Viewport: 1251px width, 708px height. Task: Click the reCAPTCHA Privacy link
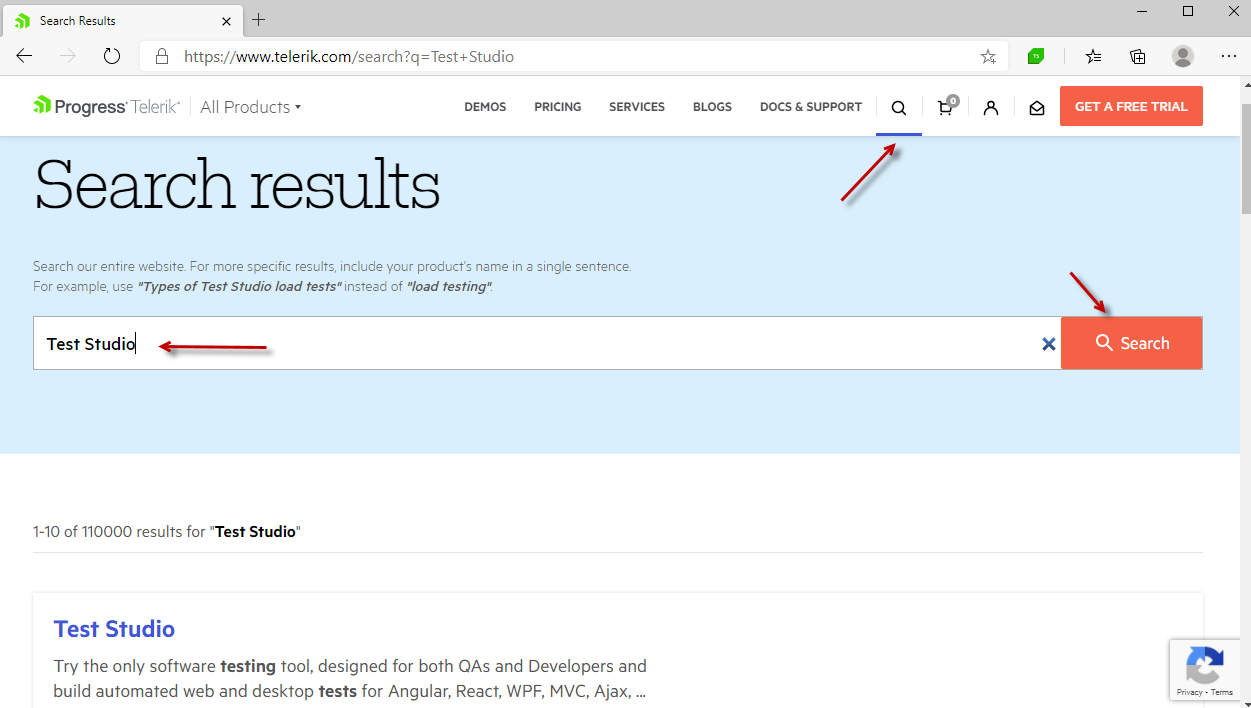pyautogui.click(x=1189, y=692)
